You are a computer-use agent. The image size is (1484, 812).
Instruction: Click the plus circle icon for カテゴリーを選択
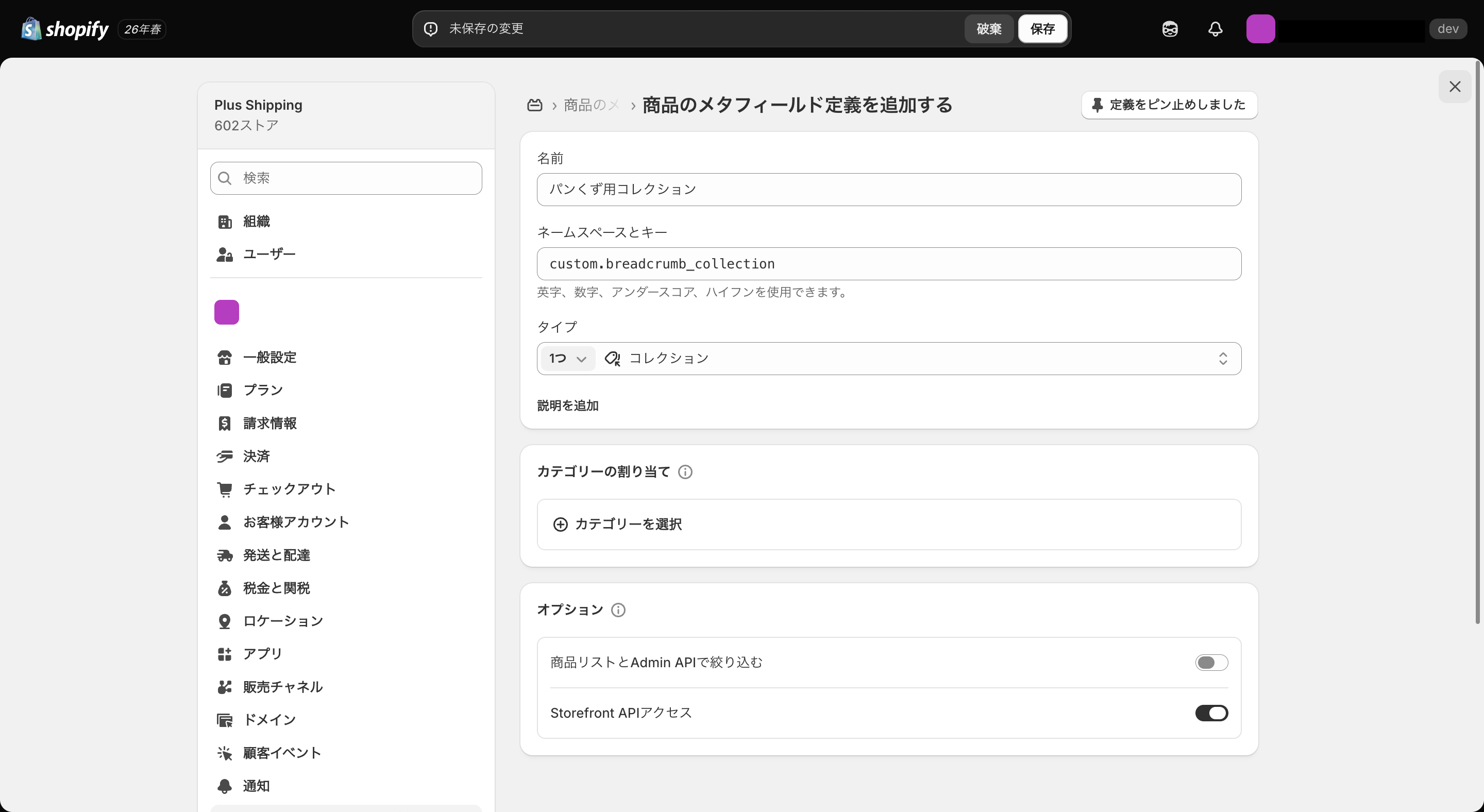pos(560,524)
